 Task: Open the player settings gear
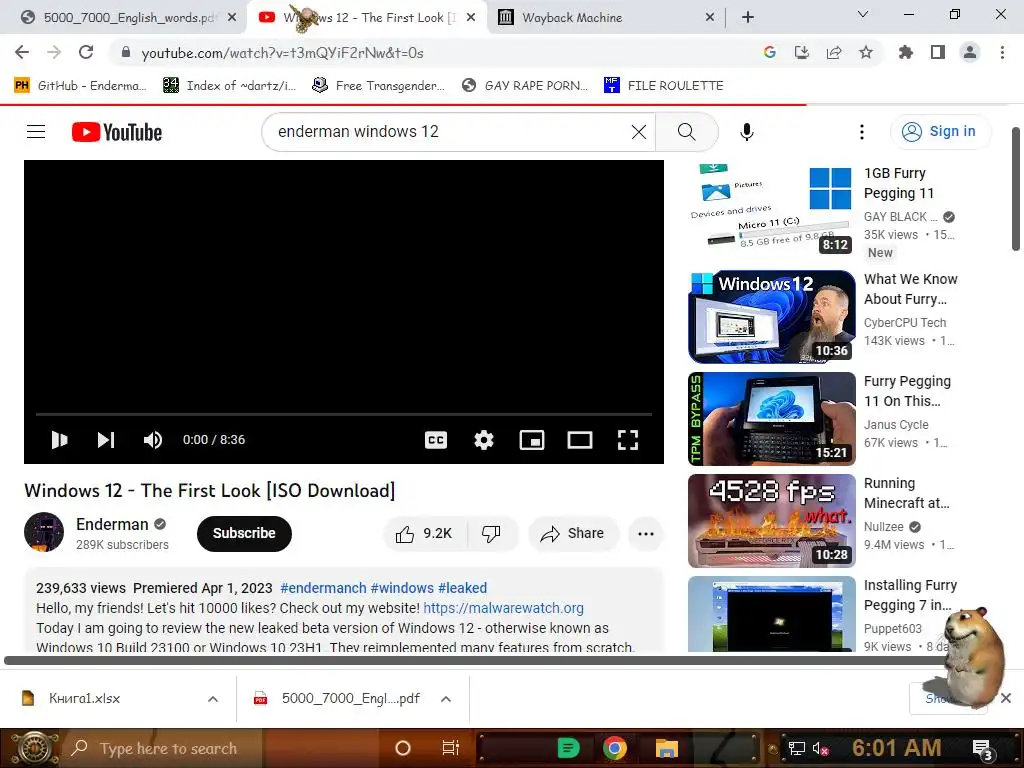tap(483, 440)
